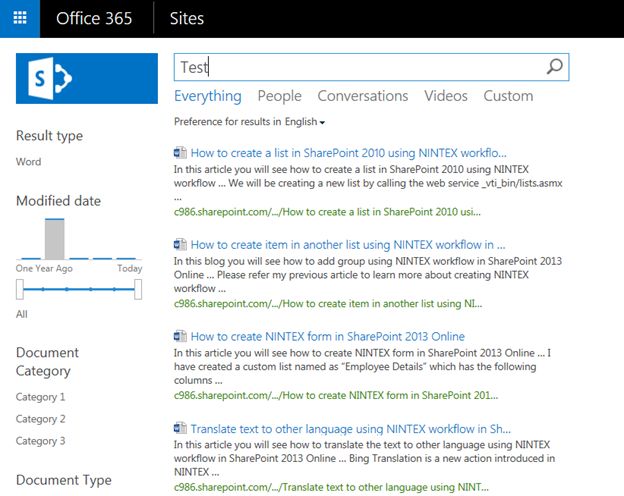Filter results by Word result type
This screenshot has height=496, width=624.
[x=29, y=161]
